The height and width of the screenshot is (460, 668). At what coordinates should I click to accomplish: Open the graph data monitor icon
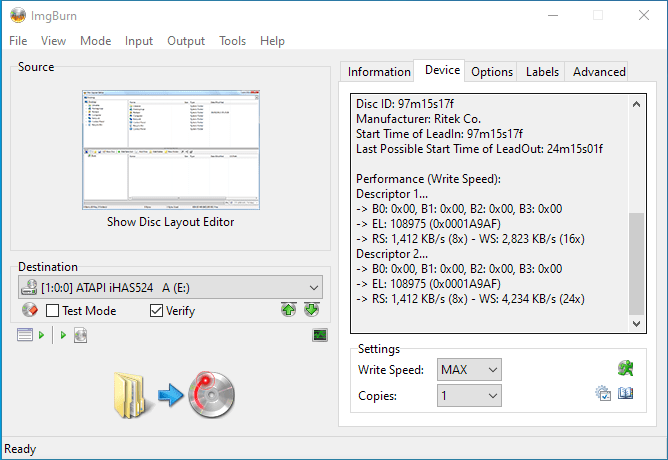coord(320,335)
